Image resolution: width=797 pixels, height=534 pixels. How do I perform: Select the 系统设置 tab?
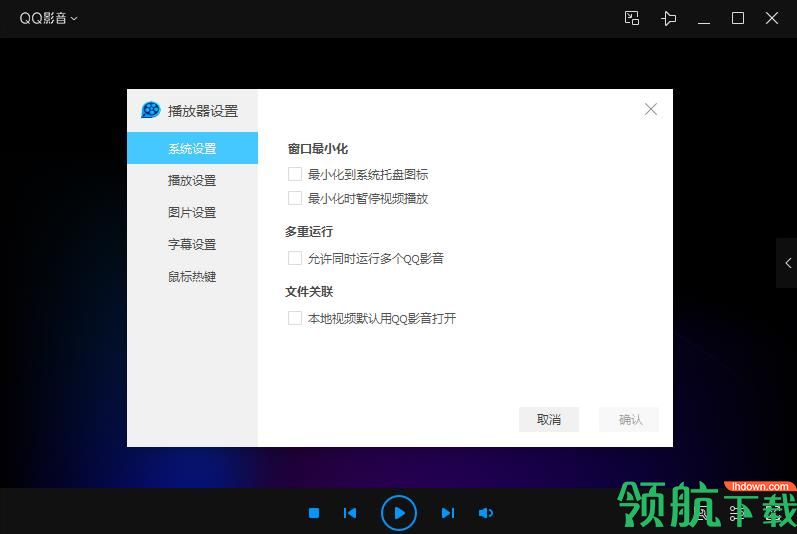[x=192, y=148]
